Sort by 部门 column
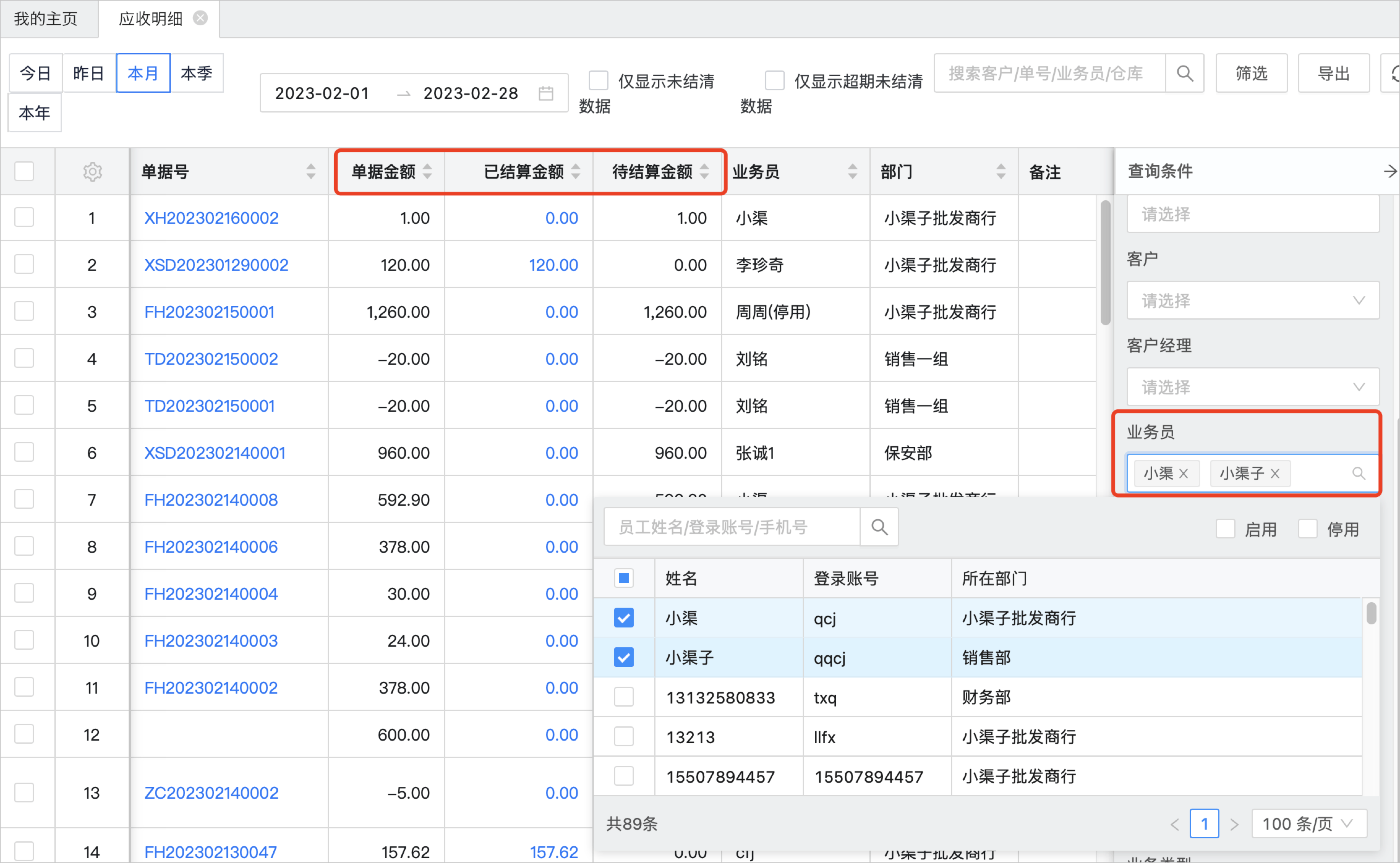This screenshot has height=863, width=1400. 1001,171
